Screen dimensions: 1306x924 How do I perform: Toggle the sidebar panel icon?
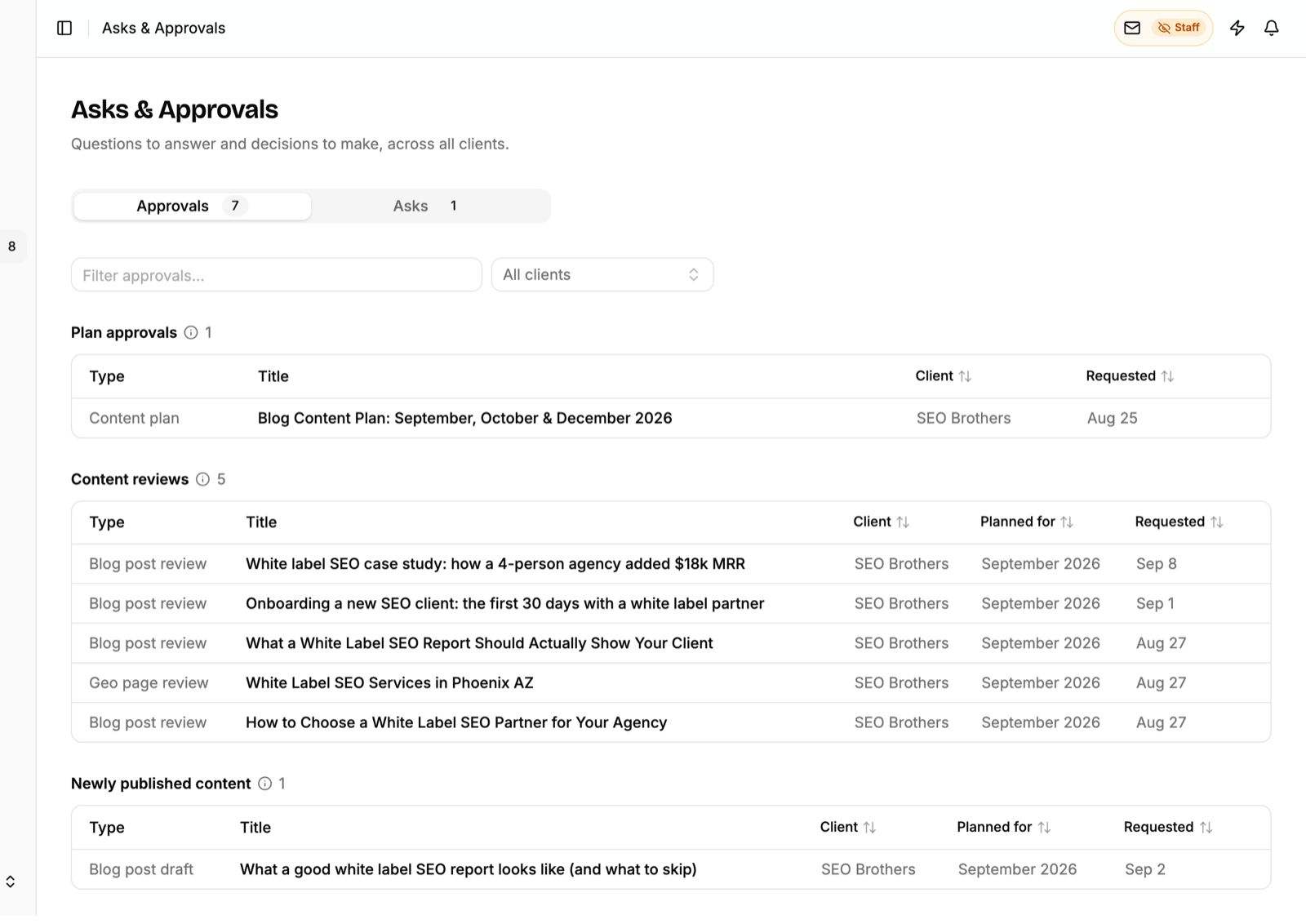click(x=64, y=28)
